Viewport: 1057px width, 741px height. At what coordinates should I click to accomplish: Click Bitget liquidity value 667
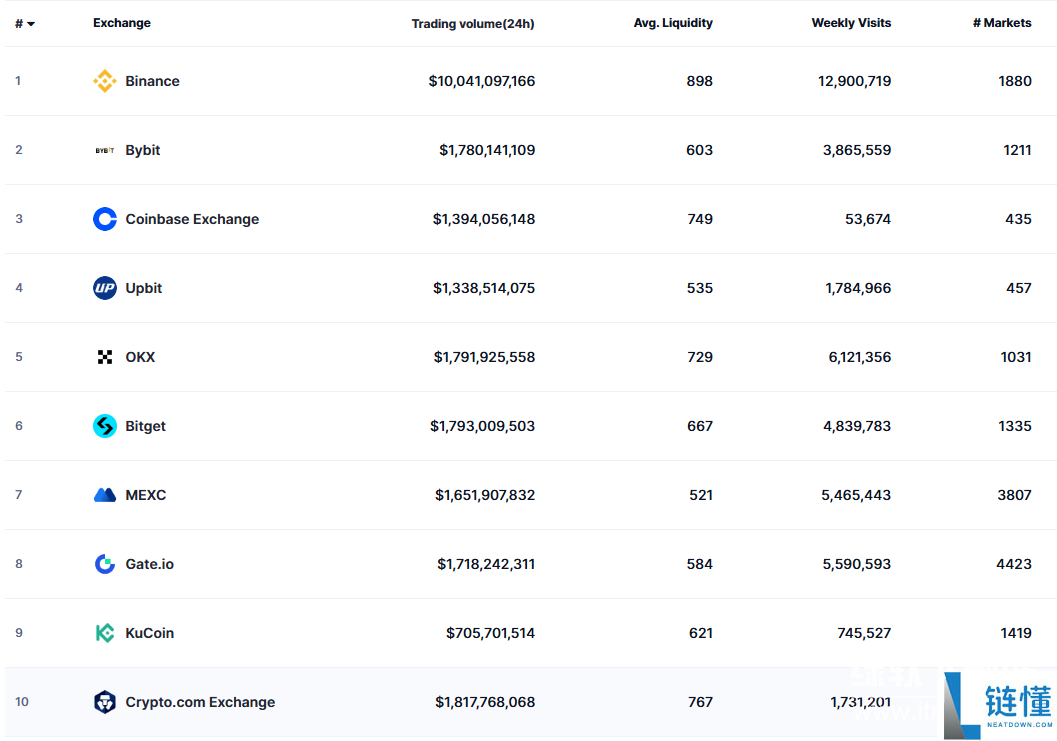[700, 426]
